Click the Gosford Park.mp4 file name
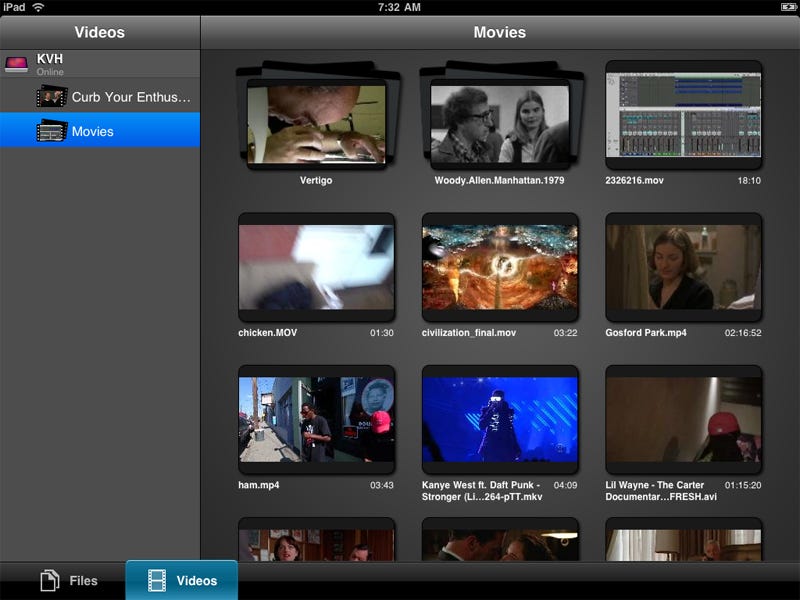 coord(646,333)
